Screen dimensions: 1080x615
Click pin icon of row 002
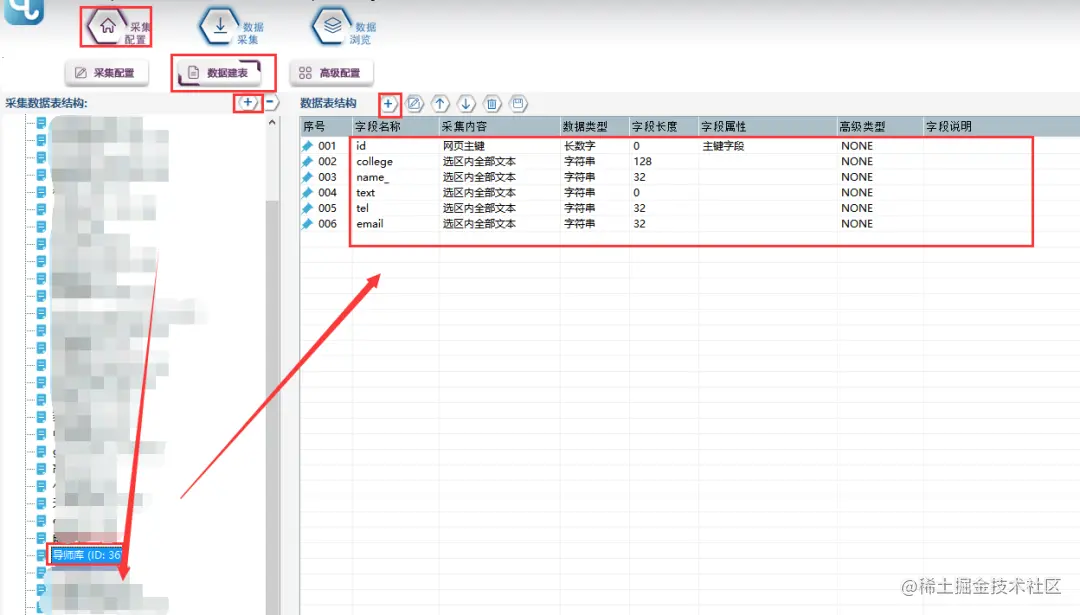(308, 161)
